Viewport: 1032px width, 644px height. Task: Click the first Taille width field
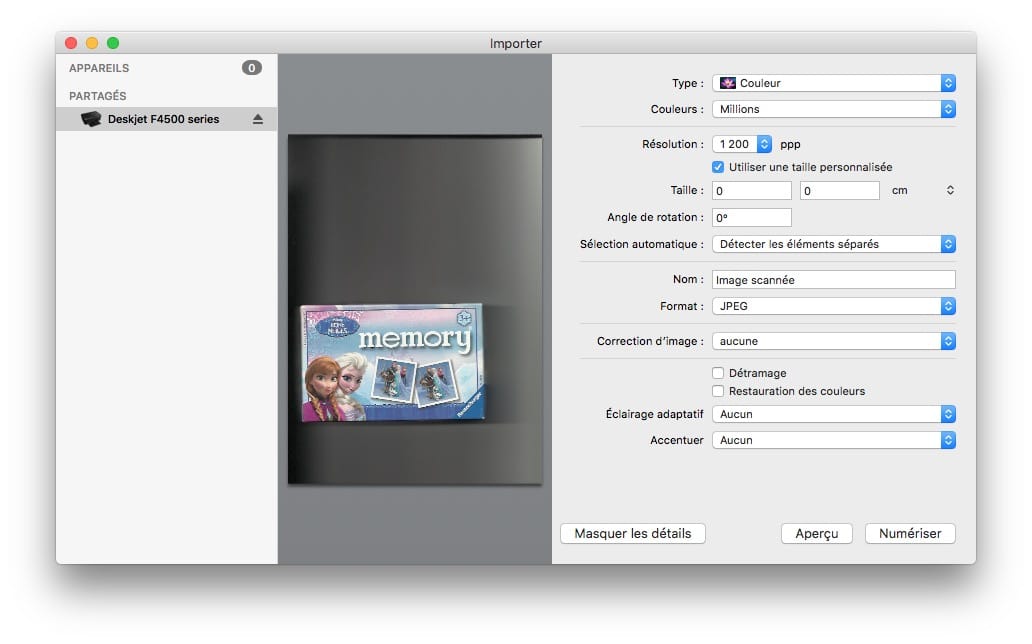752,191
